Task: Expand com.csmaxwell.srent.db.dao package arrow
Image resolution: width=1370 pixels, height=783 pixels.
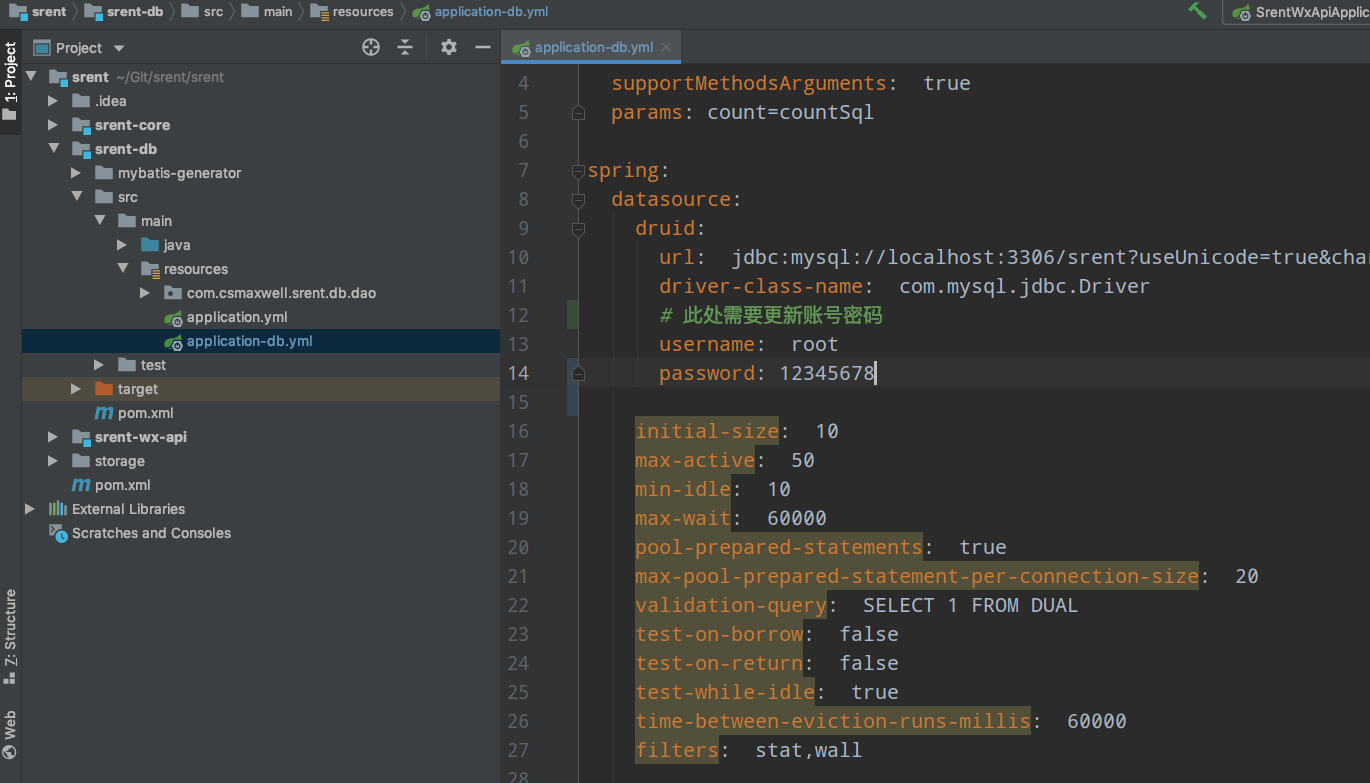Action: [x=145, y=293]
